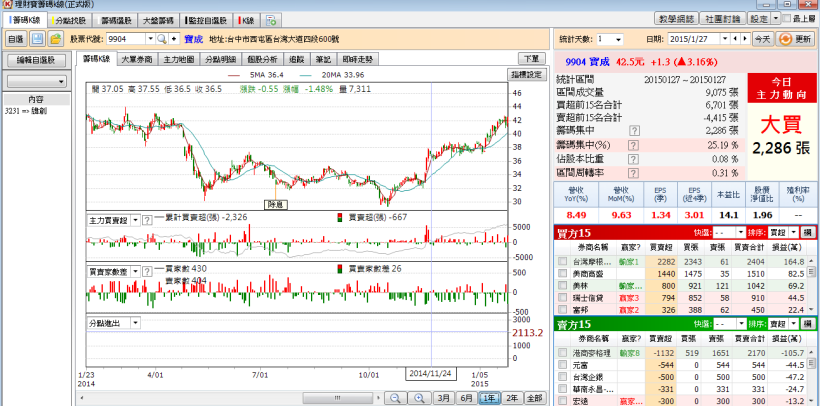Image resolution: width=820 pixels, height=406 pixels.
Task: Expand the 設定 dropdown arrow
Action: pos(776,18)
